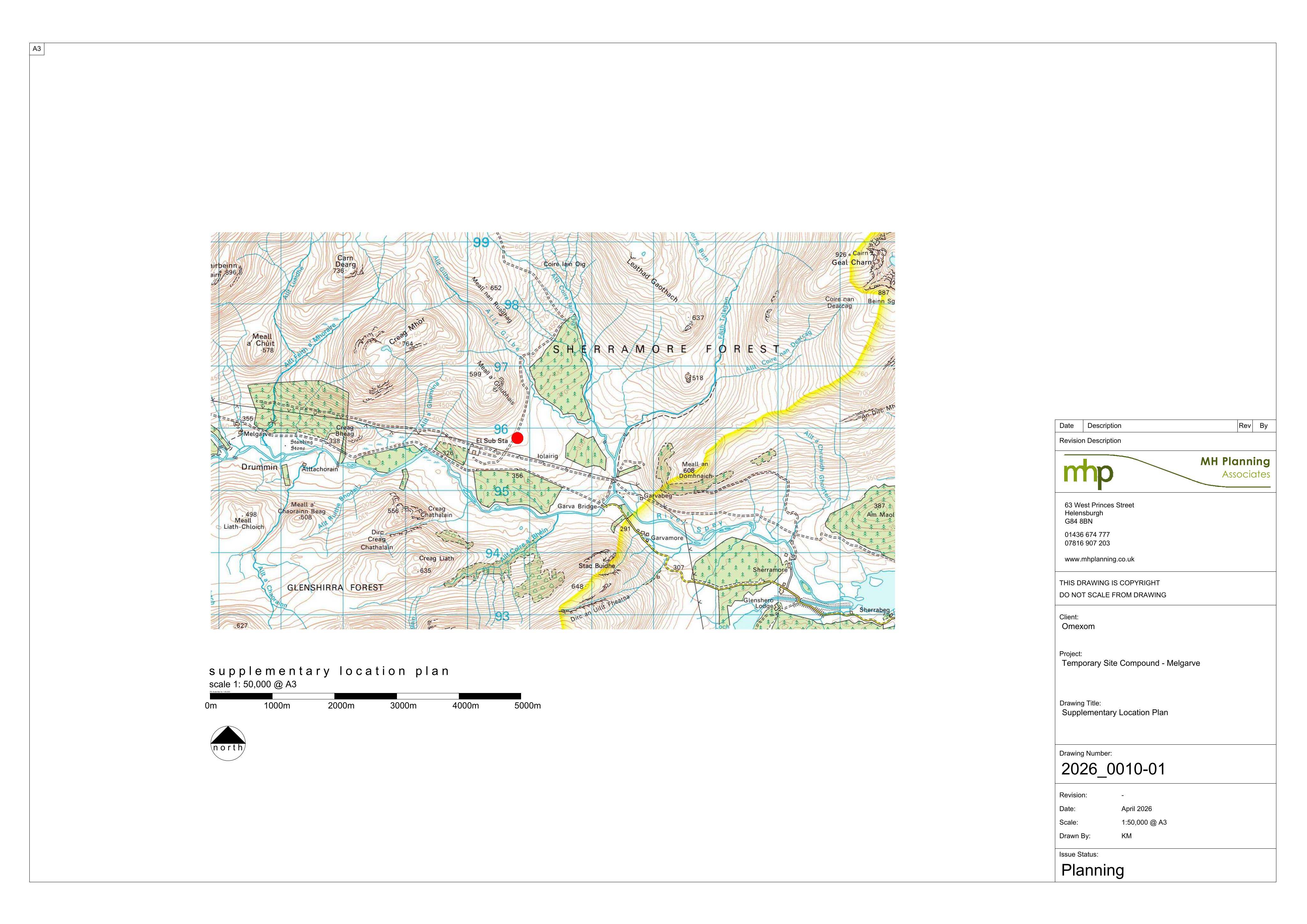Click 'Glenshero Lodge' on the map
The height and width of the screenshot is (924, 1307).
(x=758, y=603)
